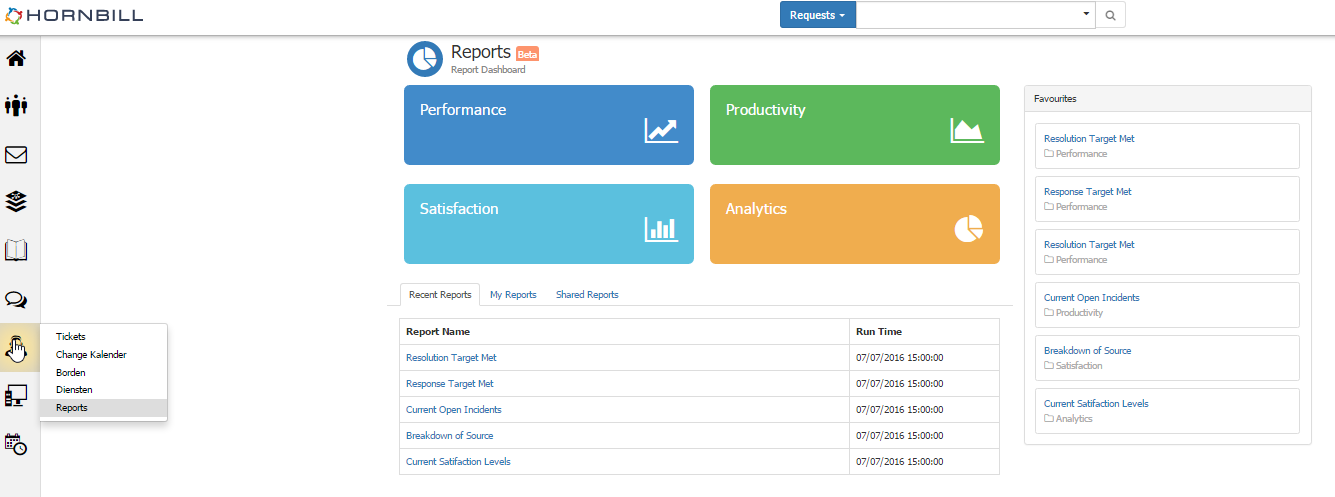Open Current Open Incidents report link
This screenshot has width=1335, height=497.
[454, 410]
